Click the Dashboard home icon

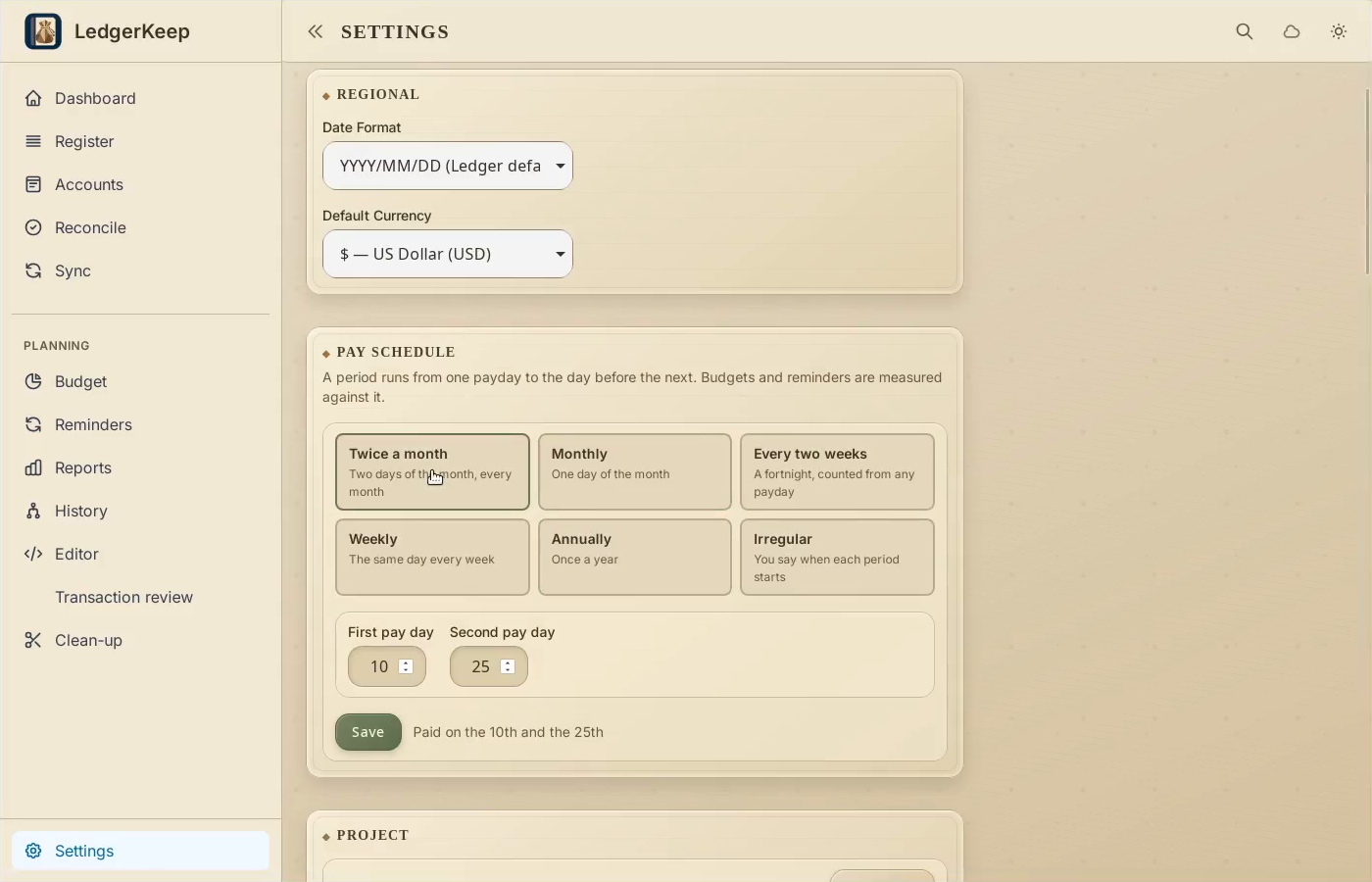(x=33, y=98)
